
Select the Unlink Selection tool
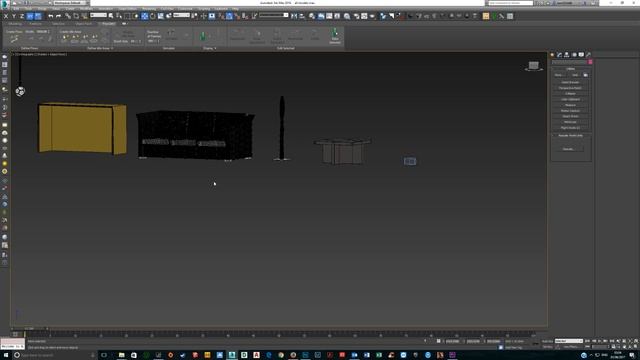[x=76, y=16]
